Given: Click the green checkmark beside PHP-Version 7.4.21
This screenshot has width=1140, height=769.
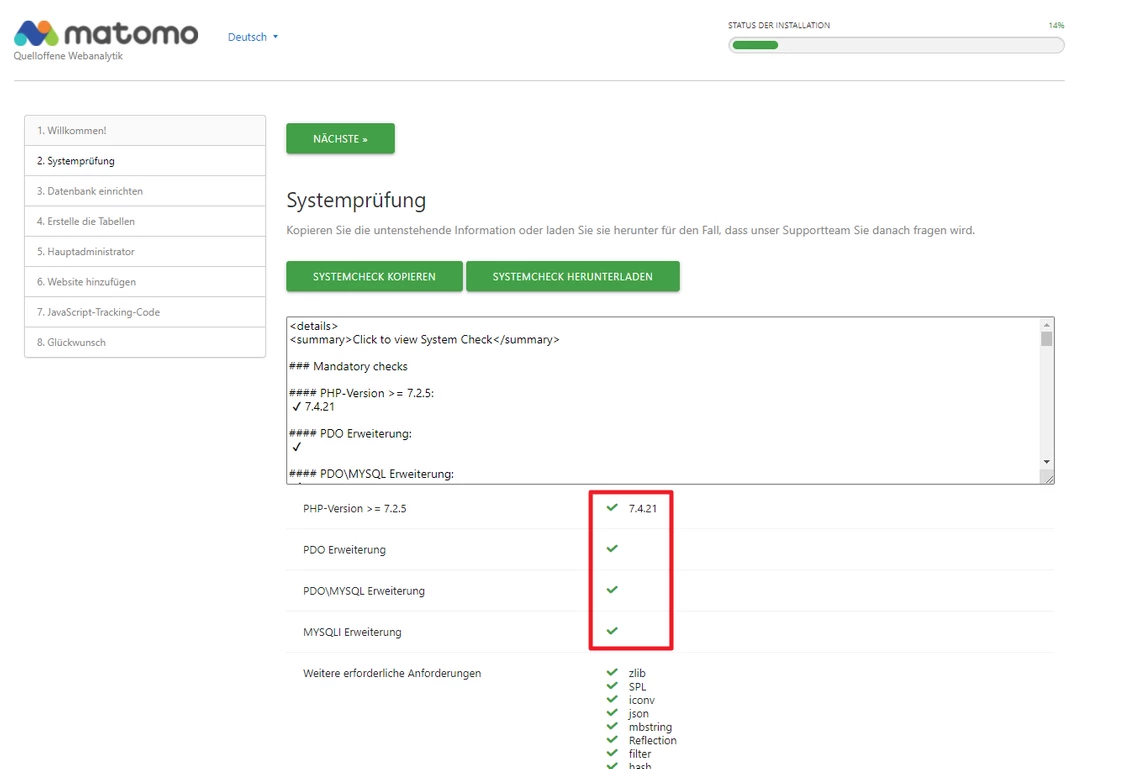Looking at the screenshot, I should pos(612,508).
